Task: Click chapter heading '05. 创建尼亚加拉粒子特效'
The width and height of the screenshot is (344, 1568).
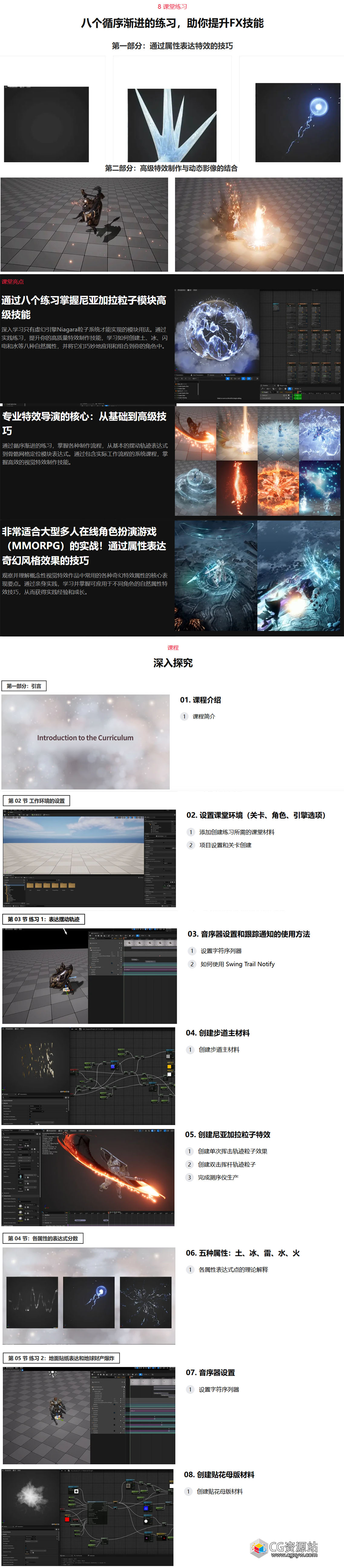Action: click(228, 1135)
